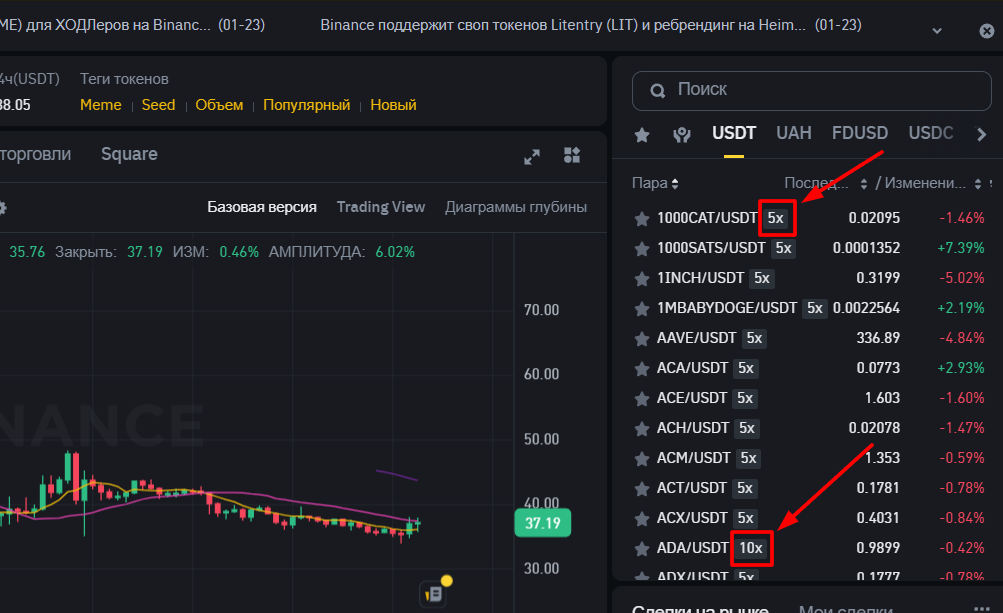
Task: Select the FDUSD market tab
Action: pyautogui.click(x=860, y=133)
